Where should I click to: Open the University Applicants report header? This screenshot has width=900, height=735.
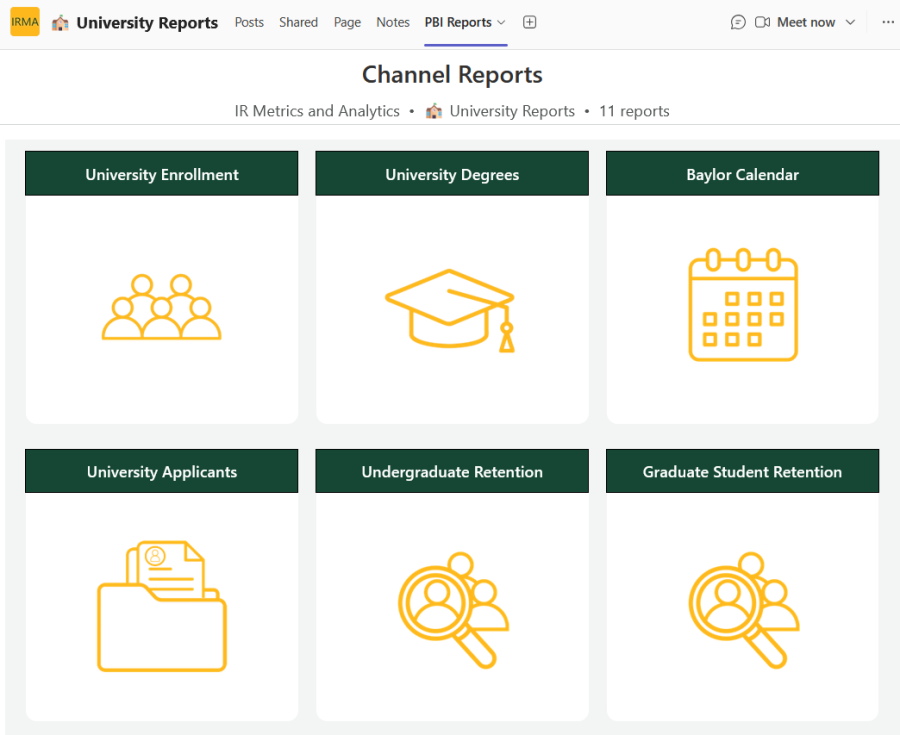coord(161,471)
